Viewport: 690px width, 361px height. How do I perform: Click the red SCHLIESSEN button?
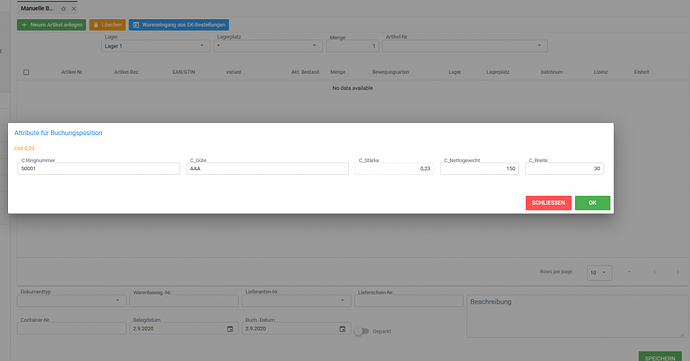pyautogui.click(x=548, y=203)
